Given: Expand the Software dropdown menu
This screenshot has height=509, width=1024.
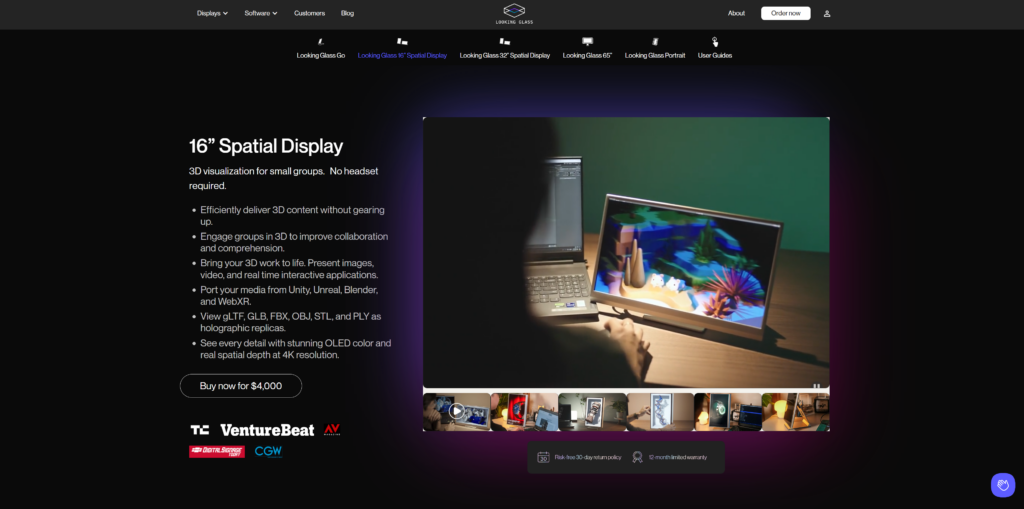Looking at the screenshot, I should click(x=261, y=13).
